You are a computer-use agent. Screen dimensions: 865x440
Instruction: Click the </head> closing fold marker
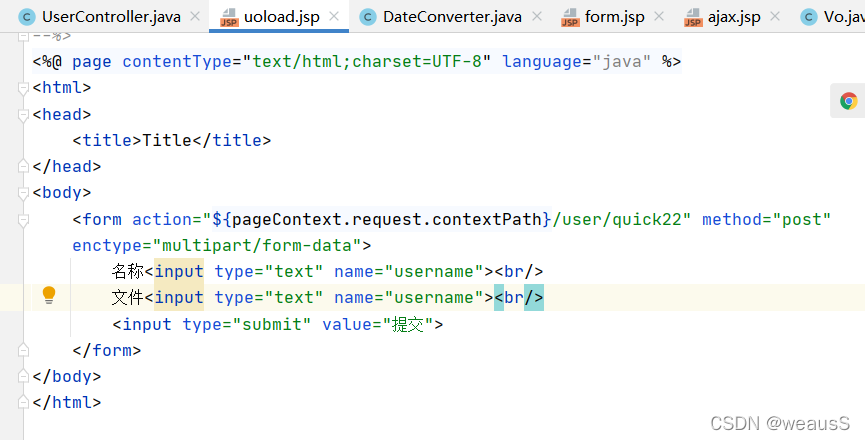(x=23, y=166)
